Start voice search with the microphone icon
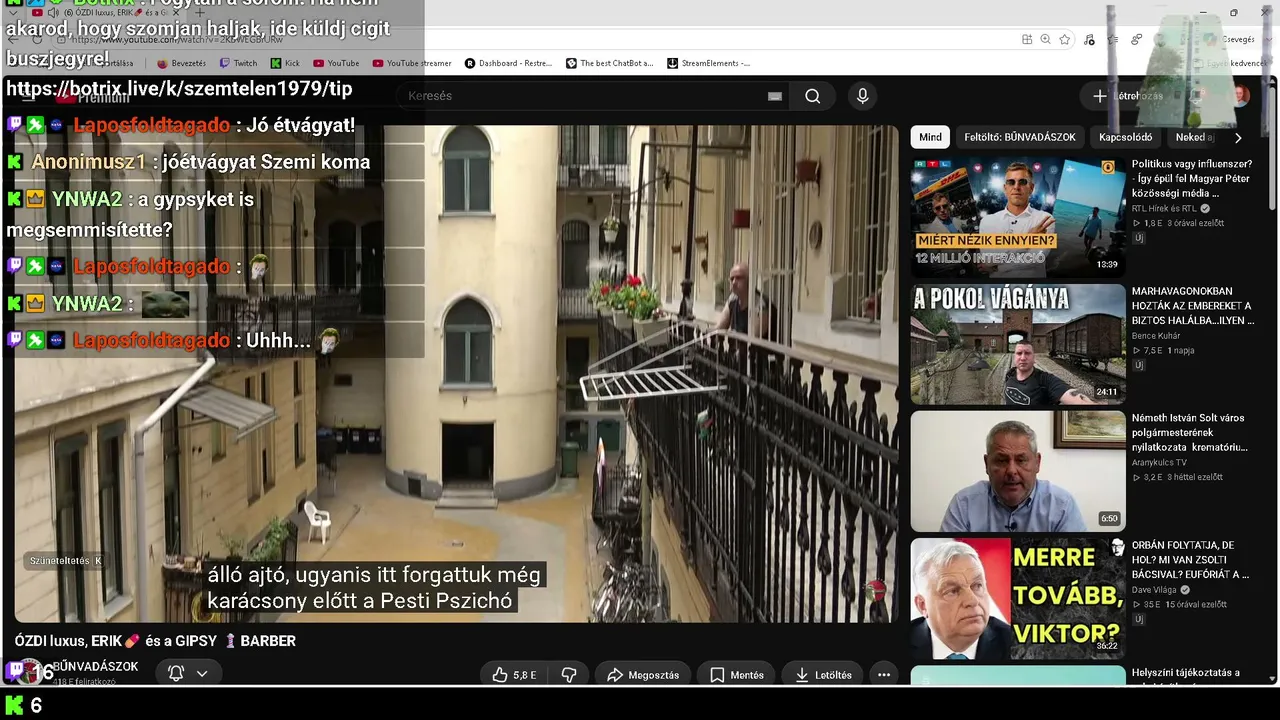 (862, 96)
